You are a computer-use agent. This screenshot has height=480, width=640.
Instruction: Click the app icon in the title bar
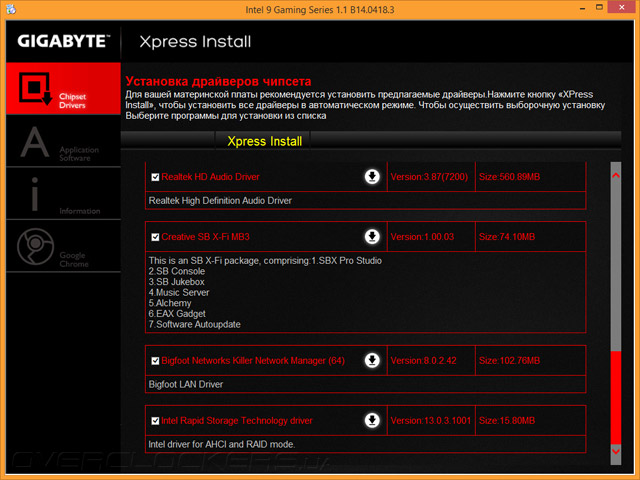pos(11,9)
